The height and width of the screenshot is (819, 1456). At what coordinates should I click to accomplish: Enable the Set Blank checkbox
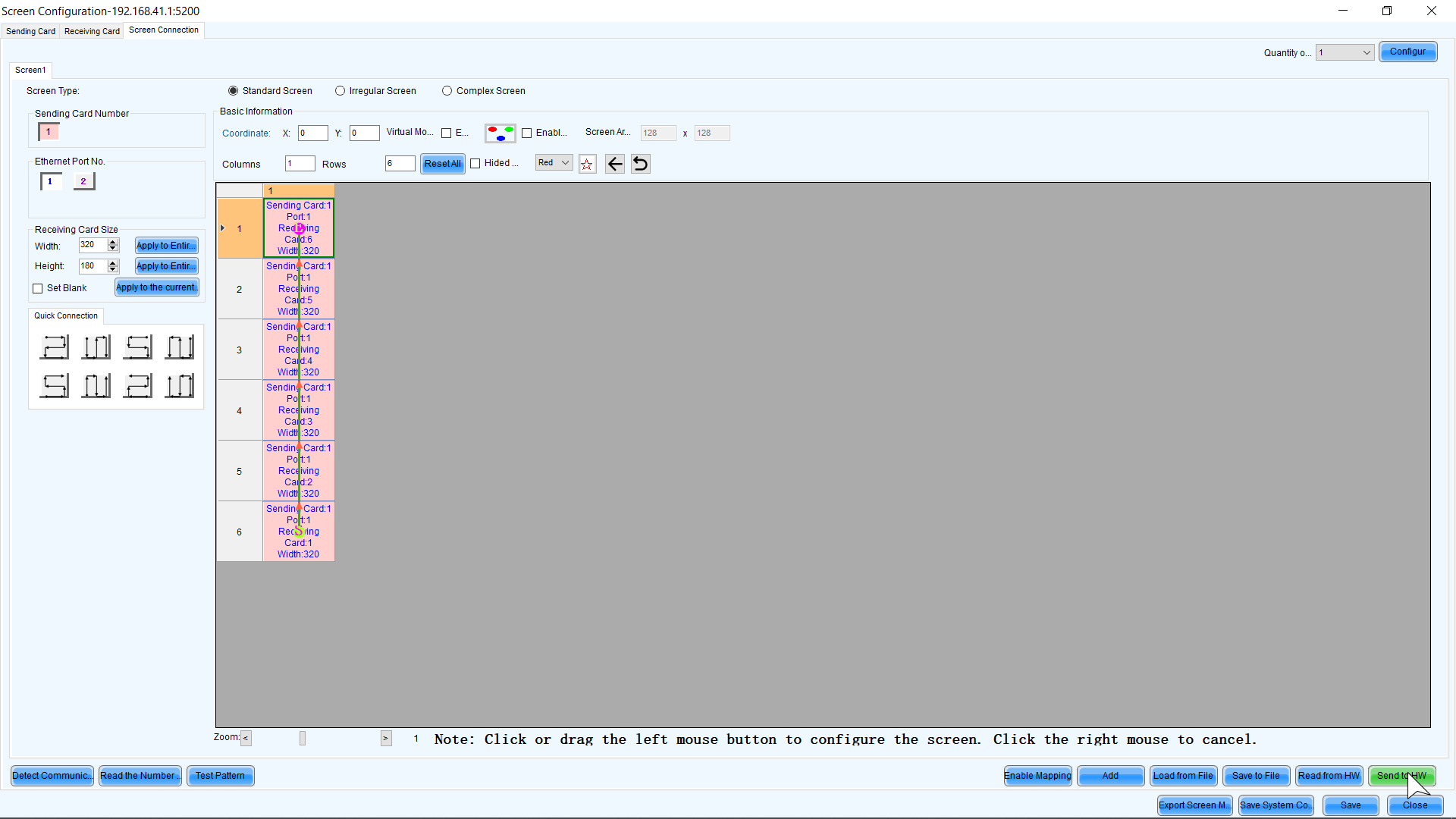tap(38, 289)
